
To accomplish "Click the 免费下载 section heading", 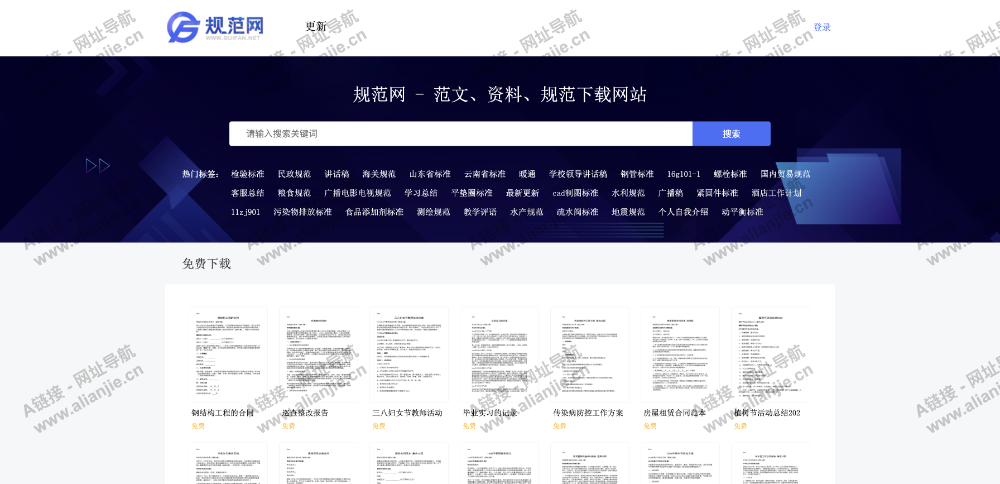I will click(x=207, y=264).
